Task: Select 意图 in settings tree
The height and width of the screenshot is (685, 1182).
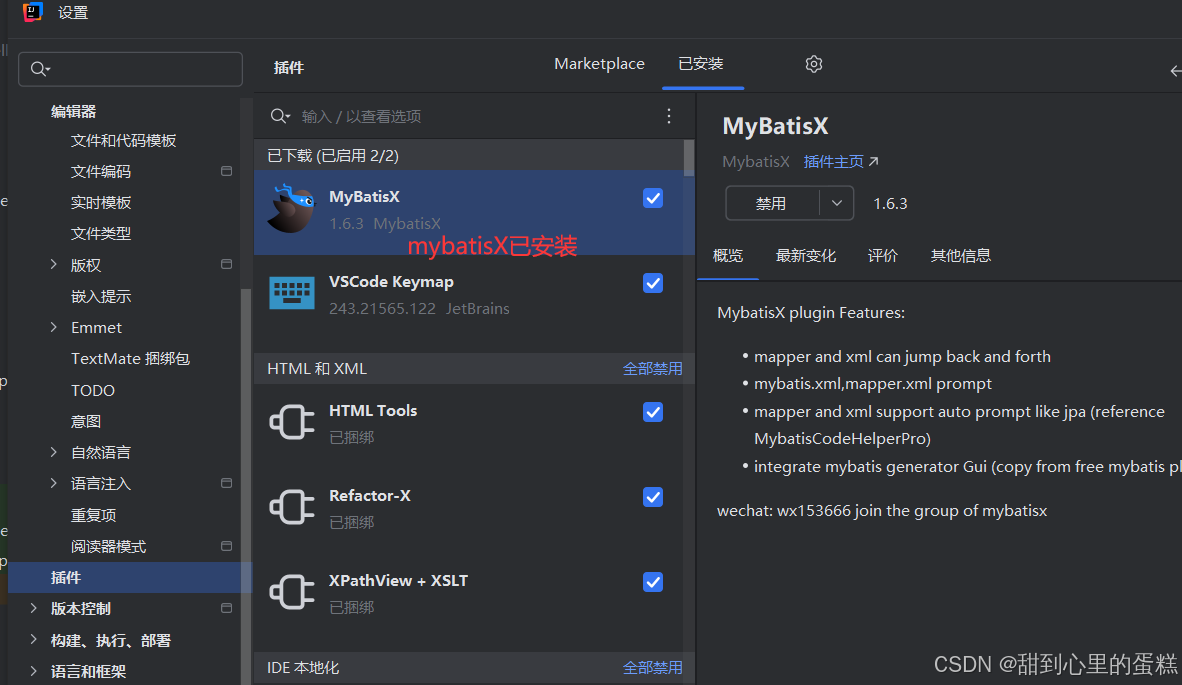Action: [86, 421]
